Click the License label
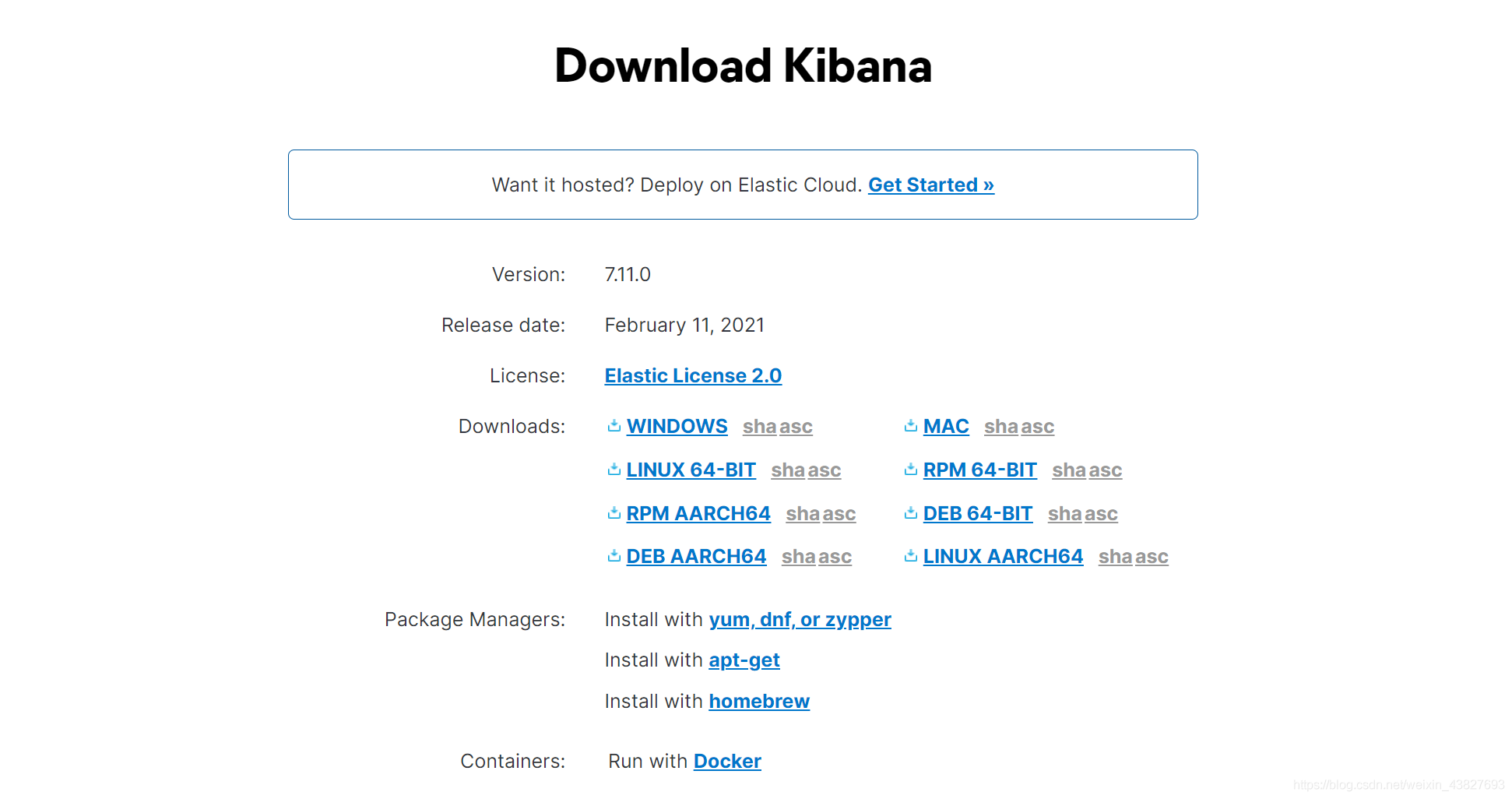The height and width of the screenshot is (799, 1512). point(527,375)
